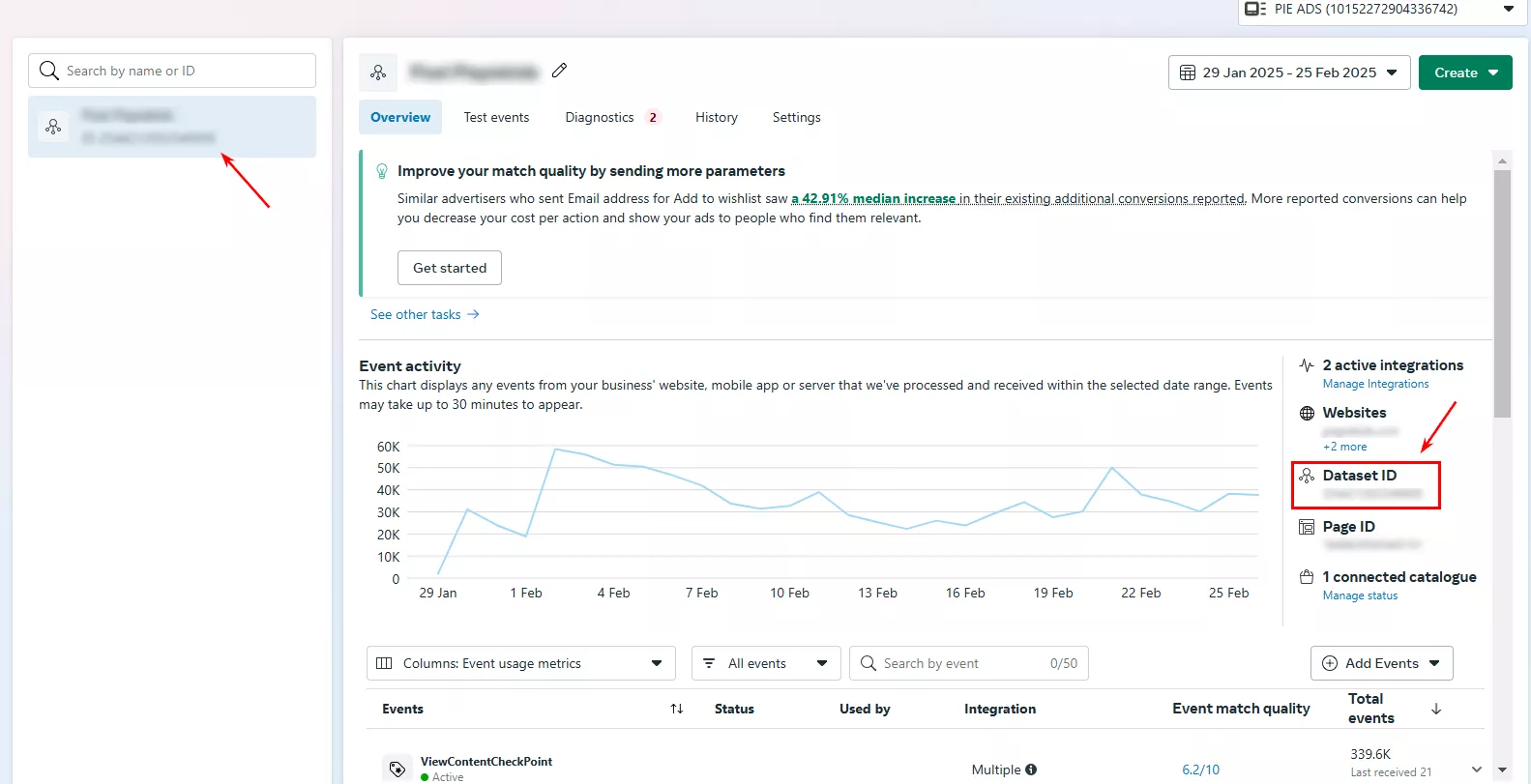Expand the Columns: Event usage metrics dropdown
1531x784 pixels.
coord(521,663)
